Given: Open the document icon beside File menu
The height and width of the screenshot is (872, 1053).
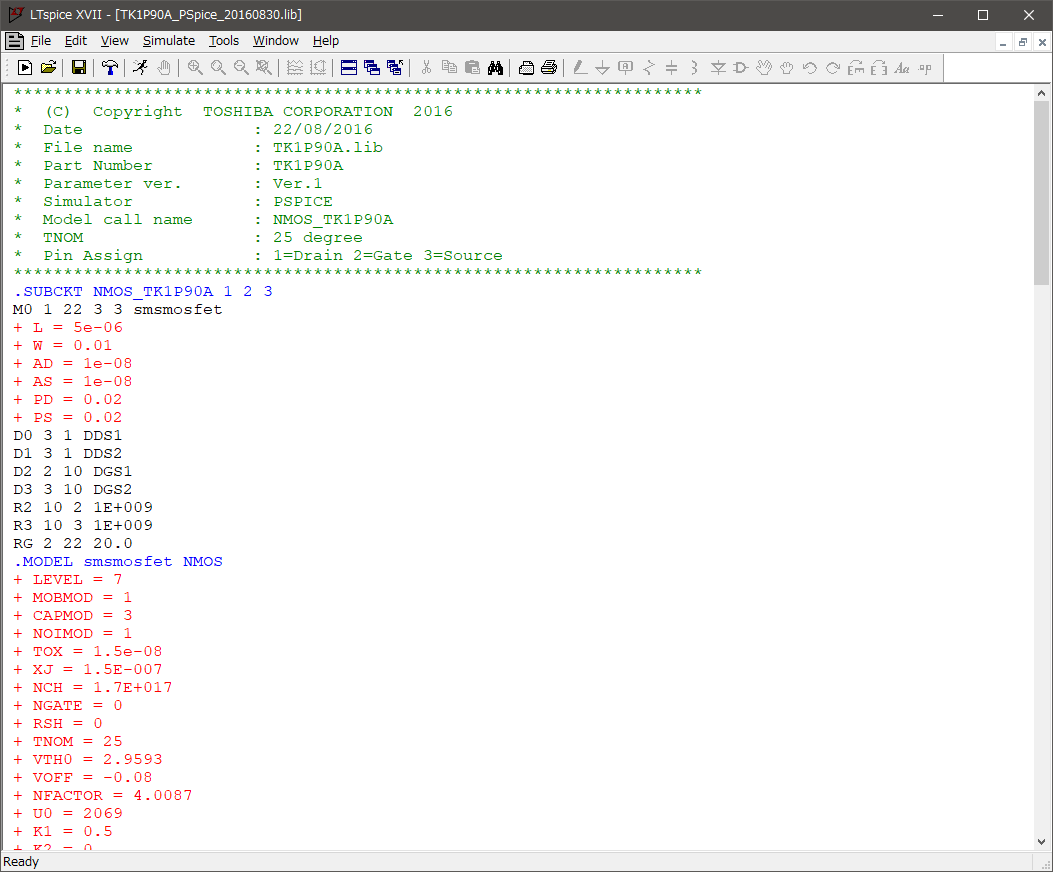Looking at the screenshot, I should 14,41.
